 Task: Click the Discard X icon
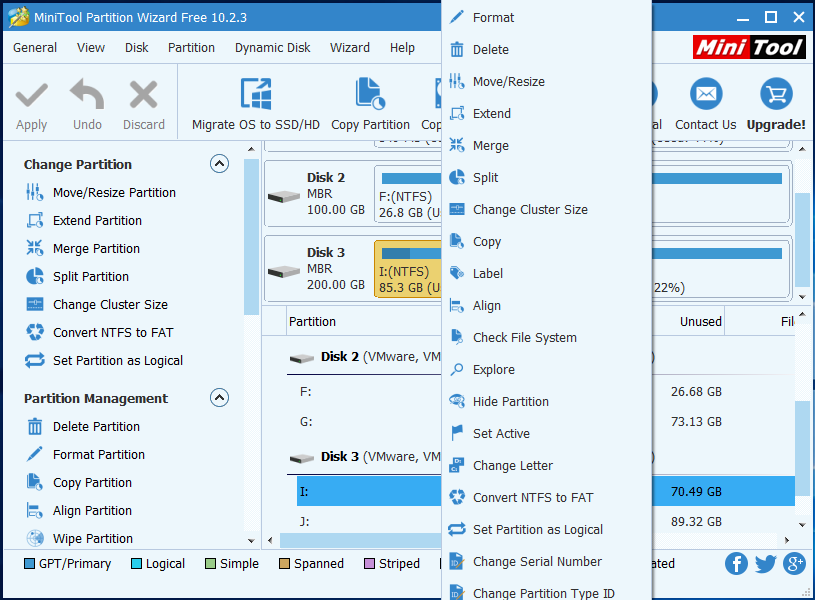click(x=143, y=94)
